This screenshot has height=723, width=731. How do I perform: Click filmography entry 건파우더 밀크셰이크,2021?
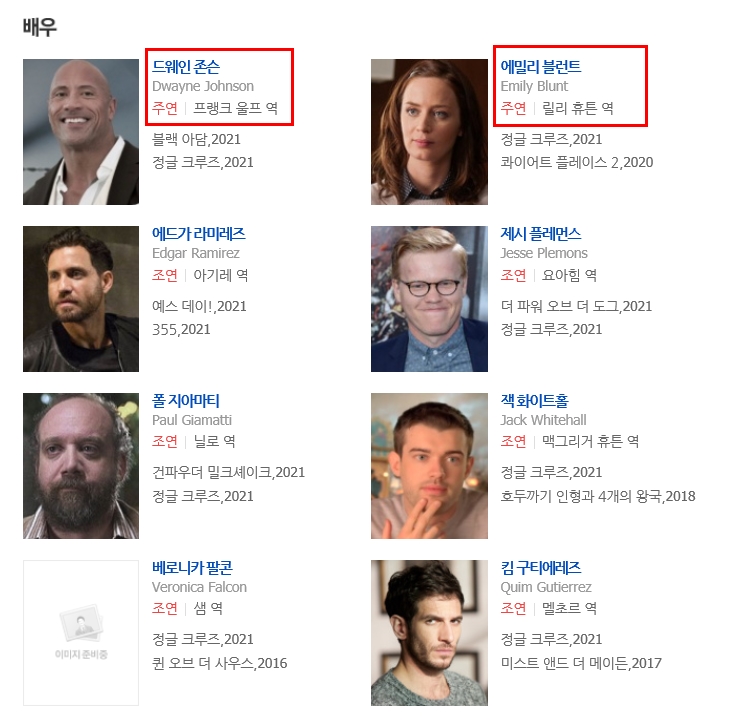tap(228, 472)
